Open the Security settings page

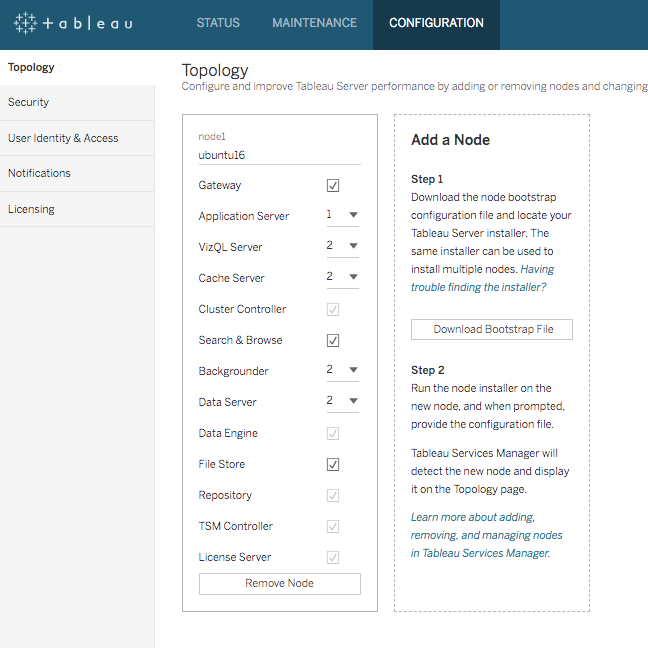[x=77, y=102]
